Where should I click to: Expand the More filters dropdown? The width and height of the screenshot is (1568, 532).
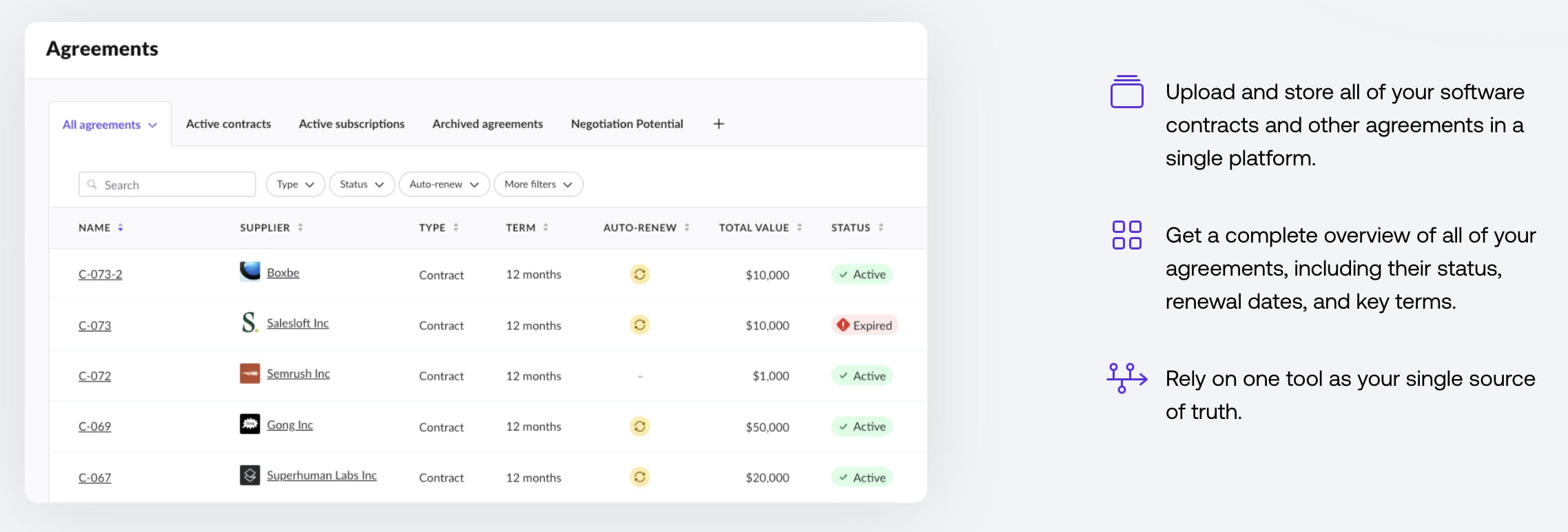click(538, 185)
